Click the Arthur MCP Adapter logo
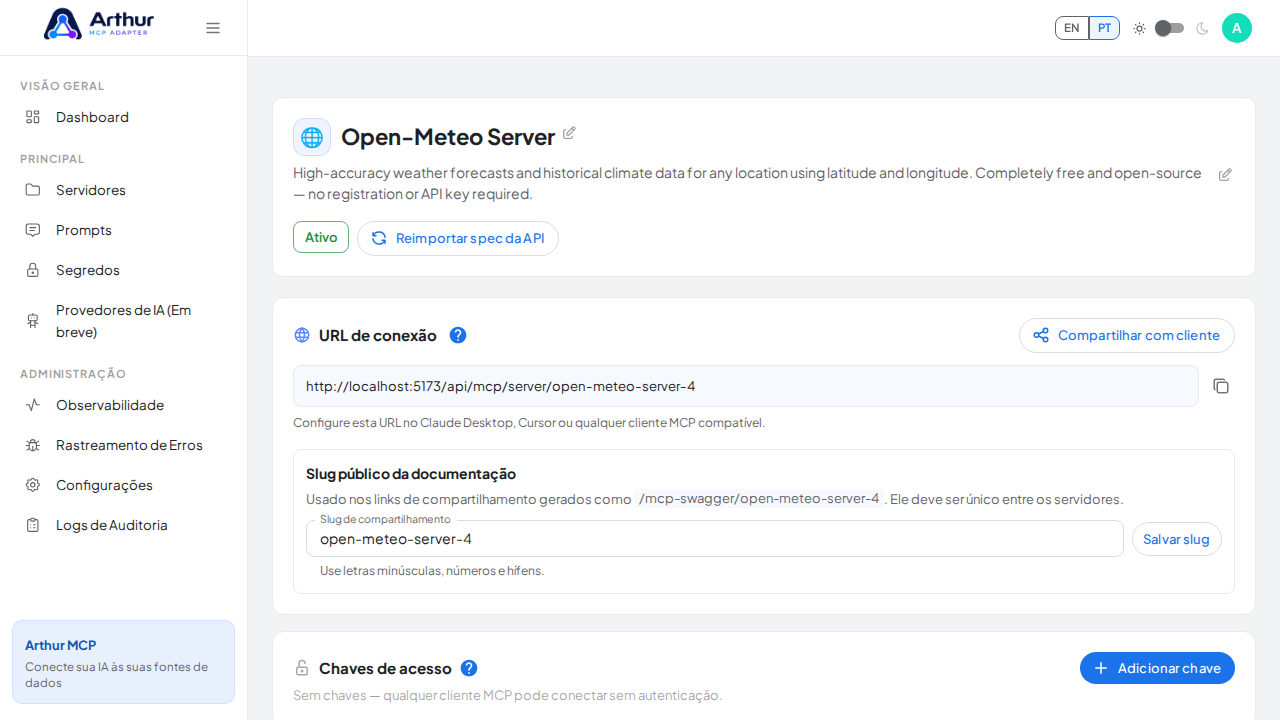Viewport: 1280px width, 720px height. pos(99,24)
